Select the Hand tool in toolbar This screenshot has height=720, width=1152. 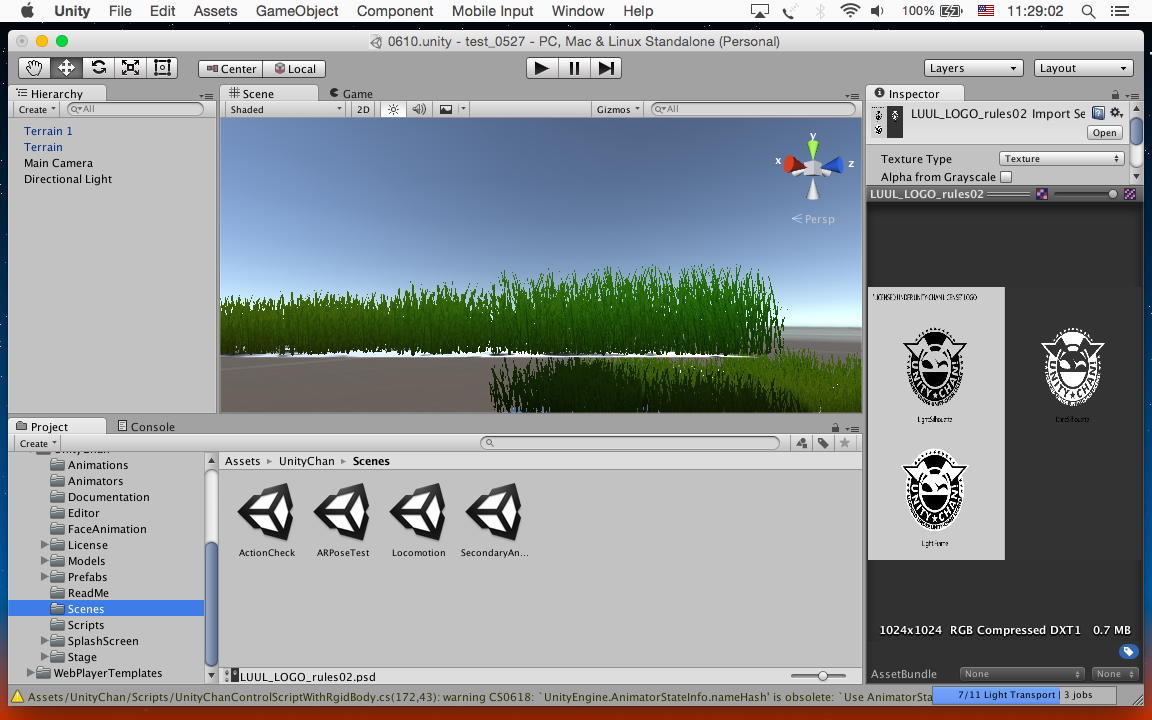pyautogui.click(x=34, y=68)
